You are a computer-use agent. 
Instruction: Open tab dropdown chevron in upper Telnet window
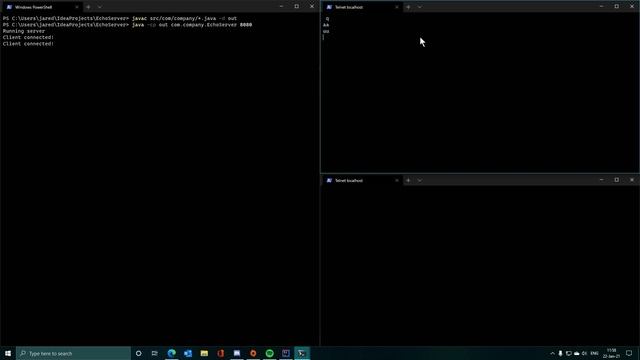(420, 7)
